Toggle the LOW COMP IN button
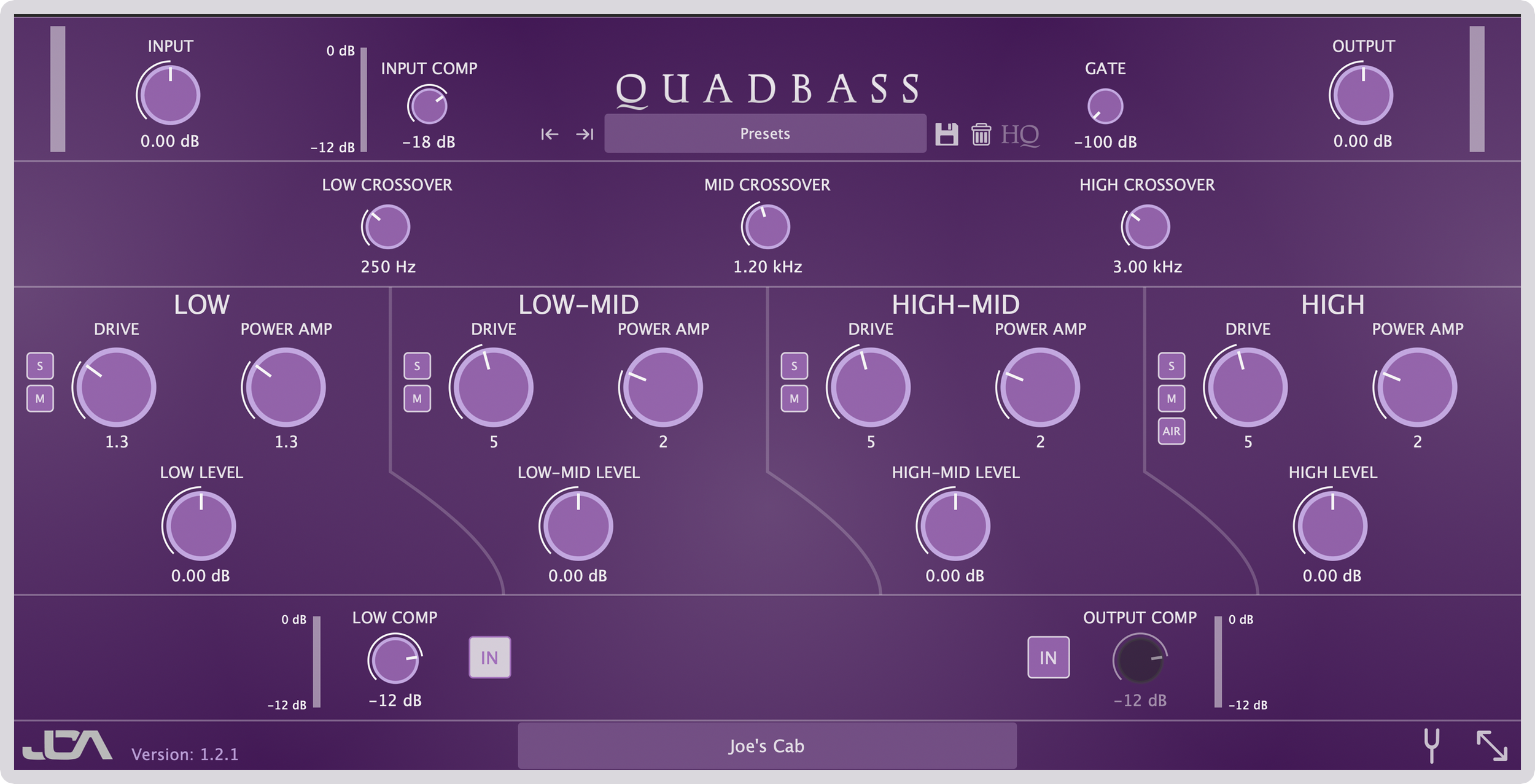This screenshot has height=784, width=1535. (x=489, y=658)
